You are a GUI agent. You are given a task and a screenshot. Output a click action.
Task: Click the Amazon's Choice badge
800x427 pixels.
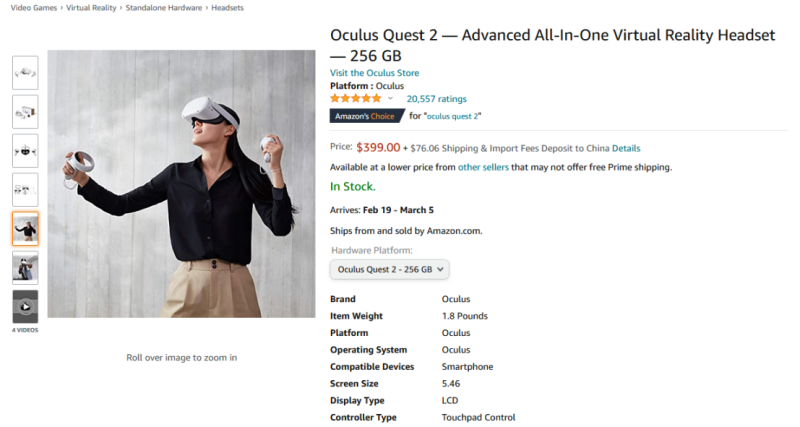pyautogui.click(x=365, y=116)
